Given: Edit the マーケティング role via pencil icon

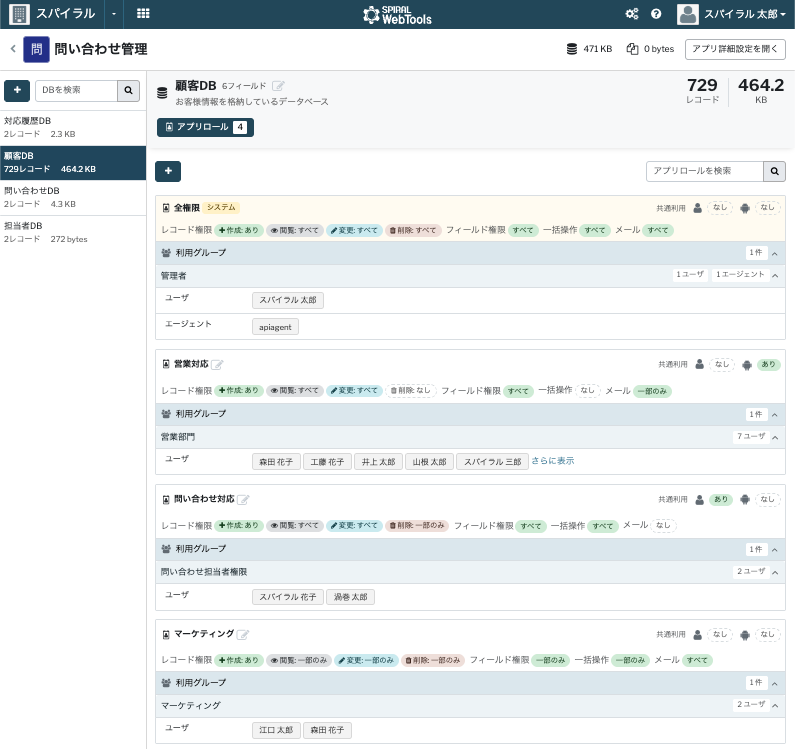Looking at the screenshot, I should [x=243, y=634].
